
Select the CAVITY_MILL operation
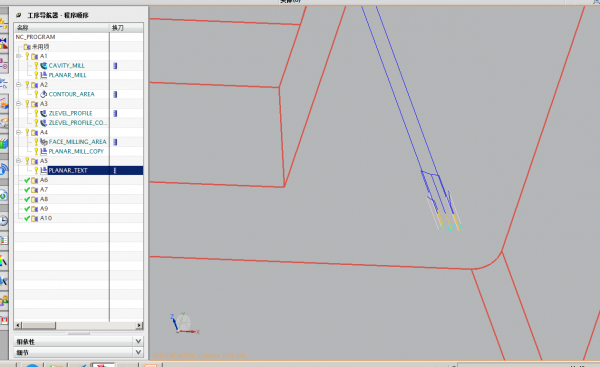(x=67, y=65)
